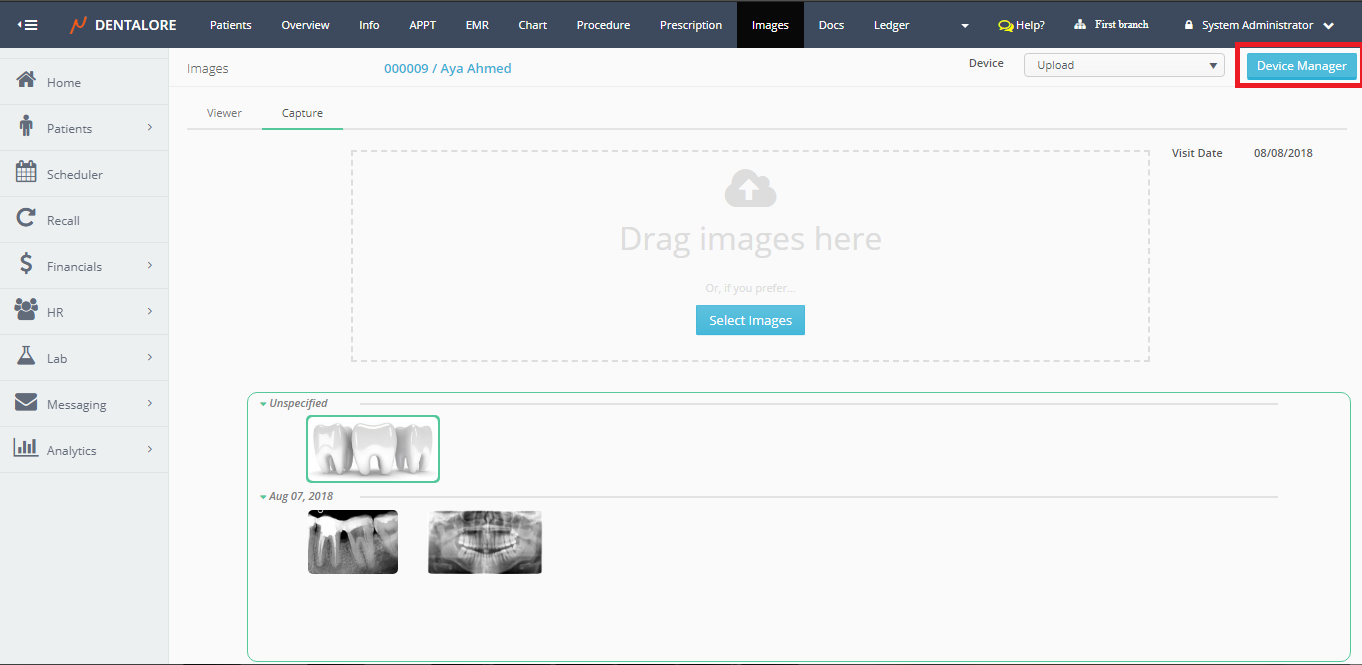
Task: Click the HR people group icon
Action: pos(26,310)
